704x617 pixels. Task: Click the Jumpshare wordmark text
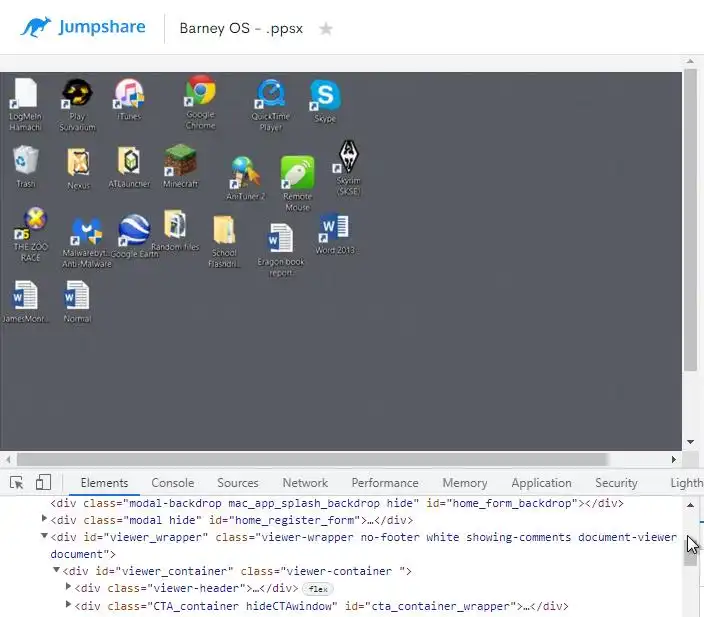point(102,27)
